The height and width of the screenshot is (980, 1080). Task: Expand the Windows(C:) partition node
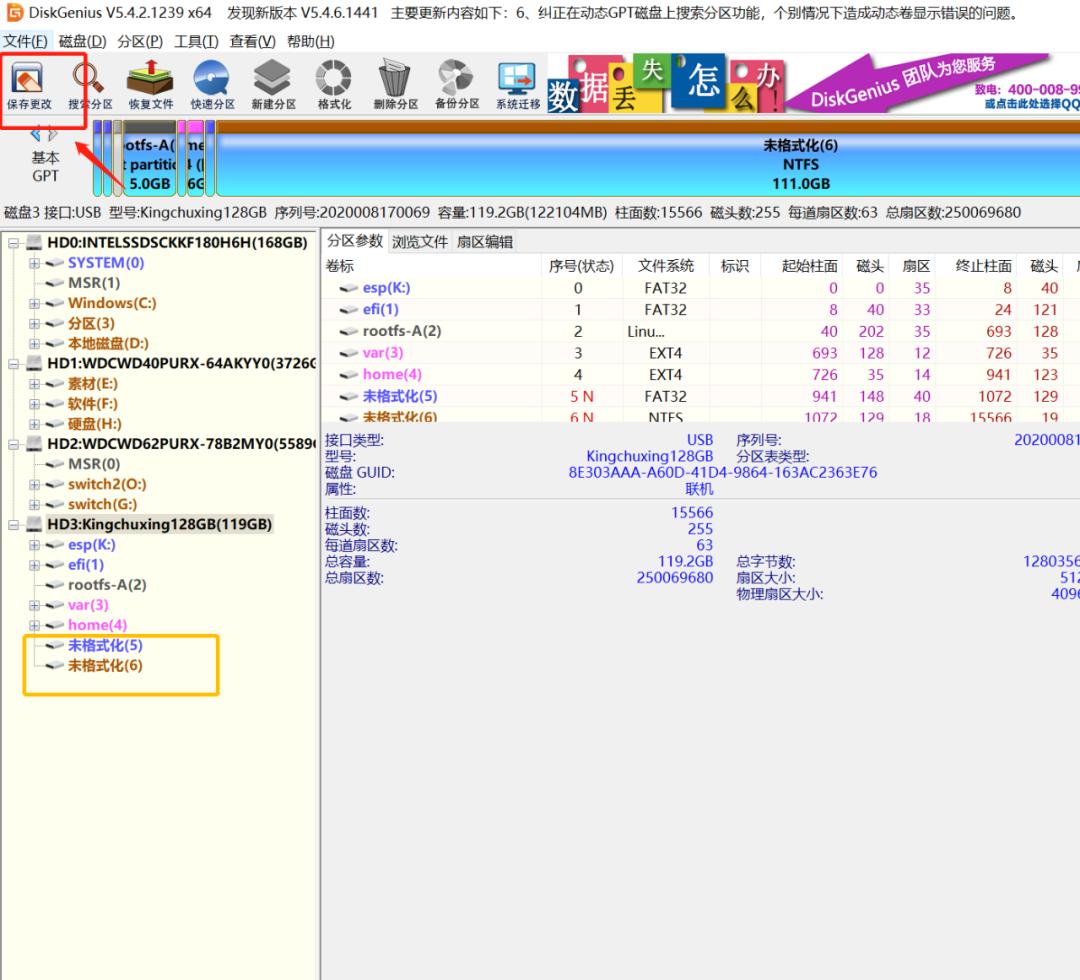click(x=35, y=303)
